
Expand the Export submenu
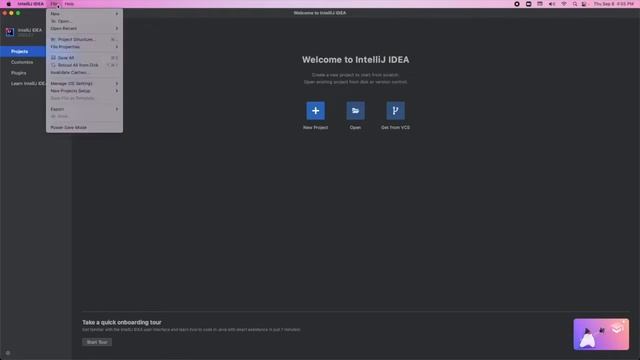coord(84,109)
